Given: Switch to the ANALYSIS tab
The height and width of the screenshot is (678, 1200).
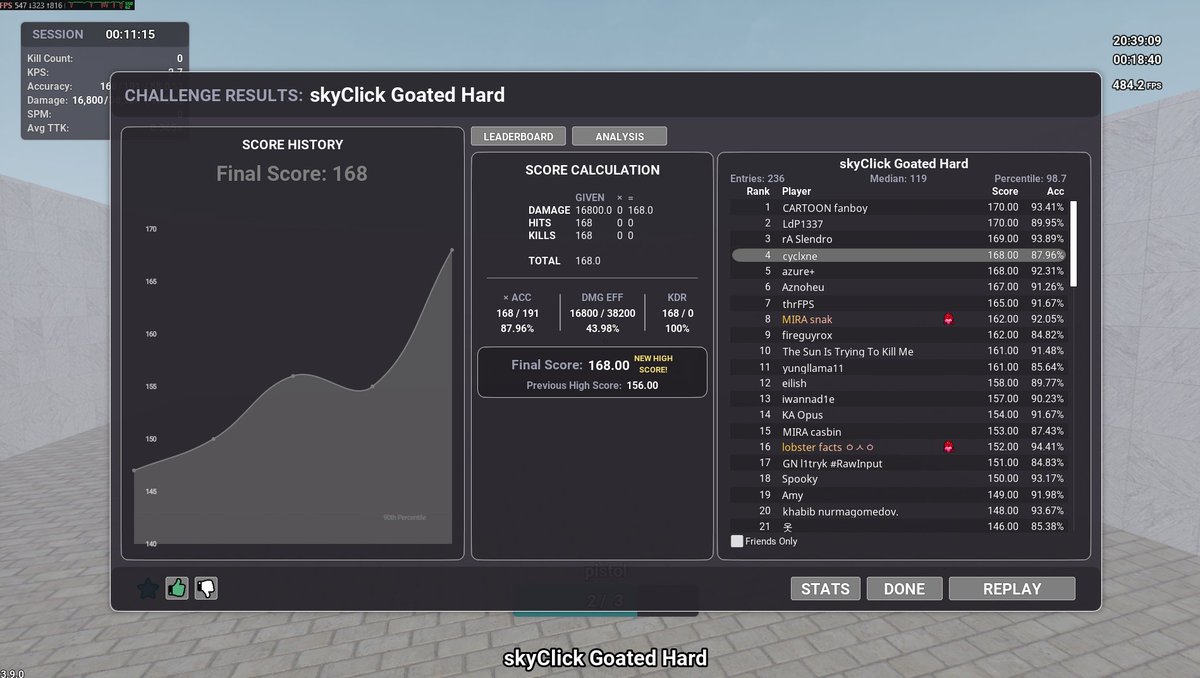Looking at the screenshot, I should 620,136.
